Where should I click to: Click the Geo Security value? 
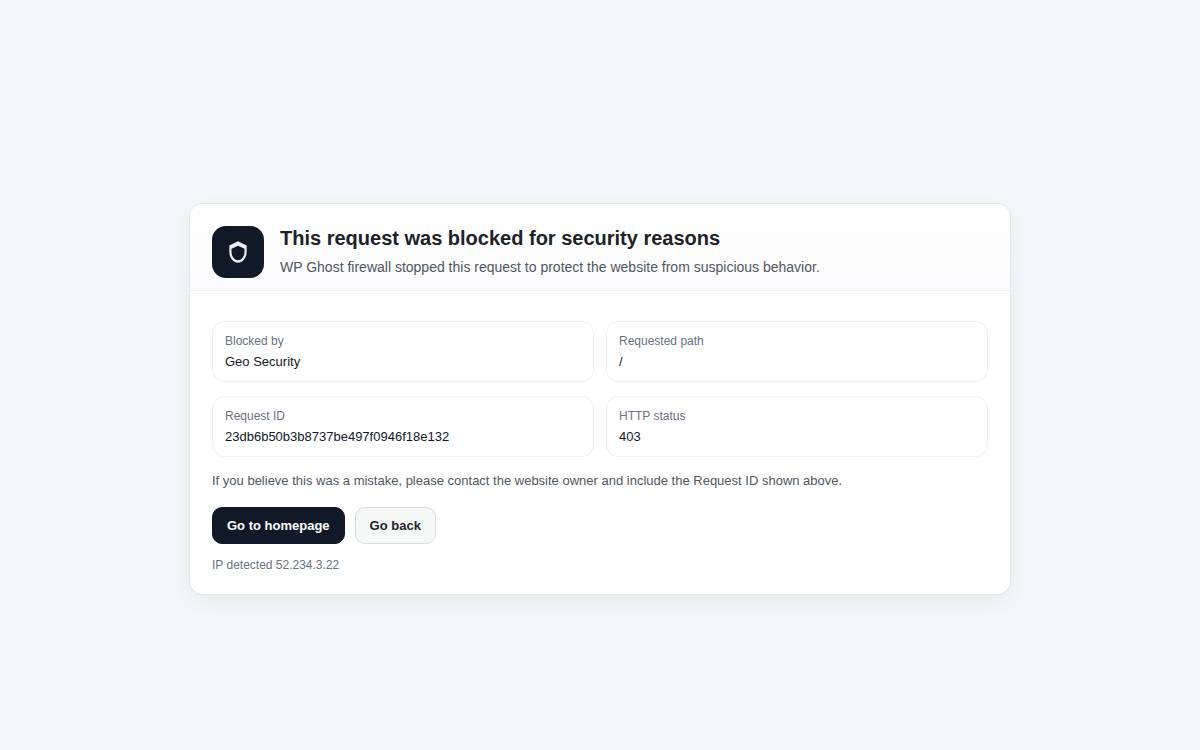coord(262,362)
